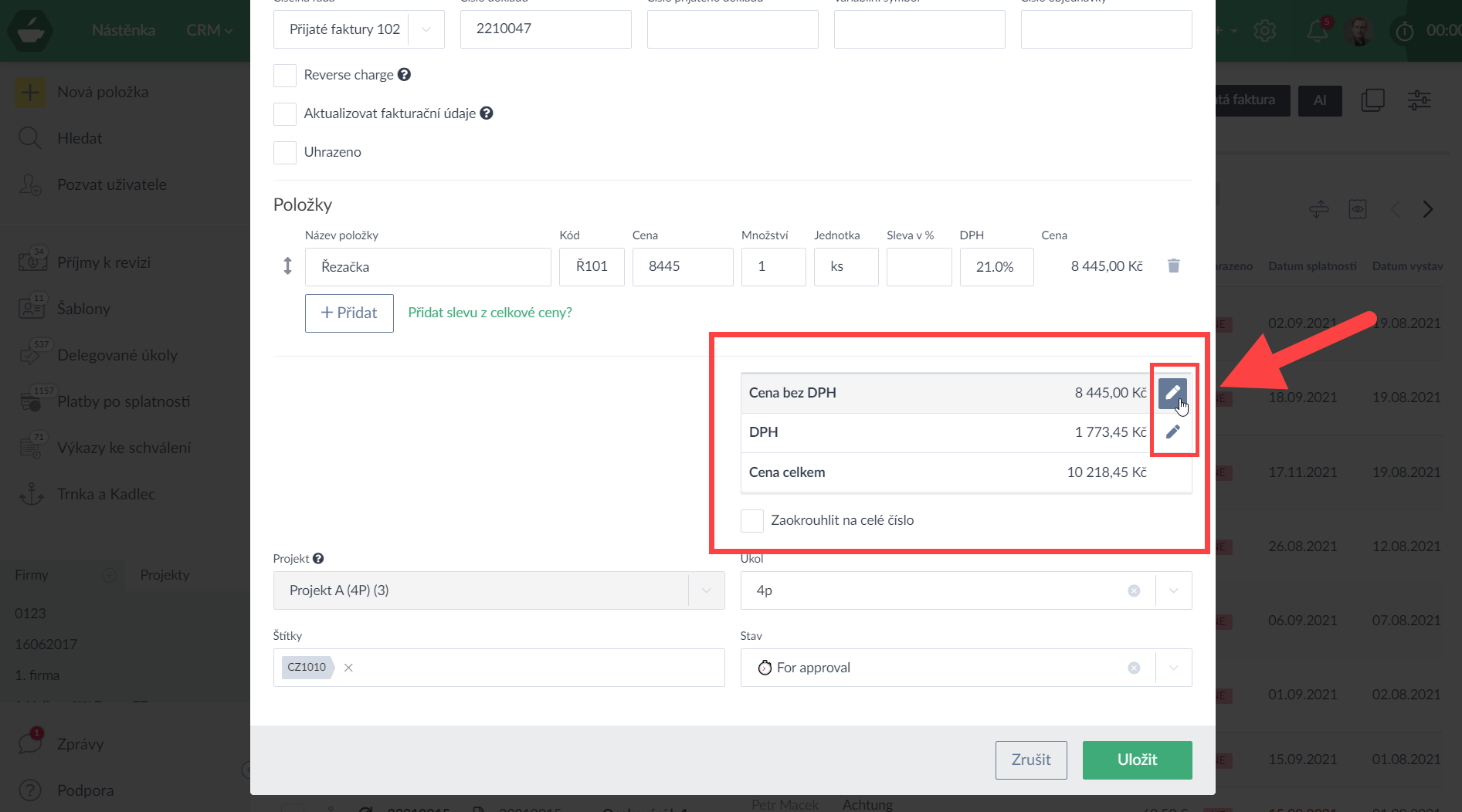
Task: Tick the Uhrazeno checkbox
Action: pos(285,153)
